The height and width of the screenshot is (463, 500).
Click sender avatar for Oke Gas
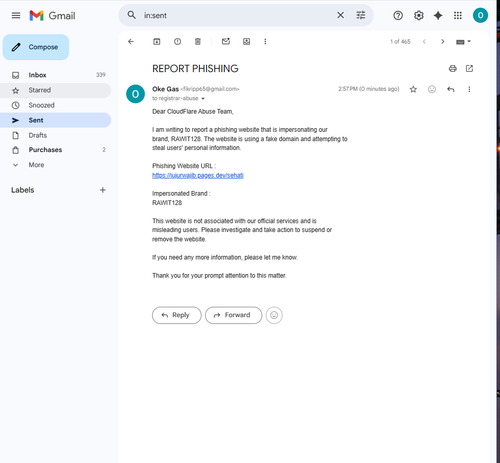click(x=135, y=94)
